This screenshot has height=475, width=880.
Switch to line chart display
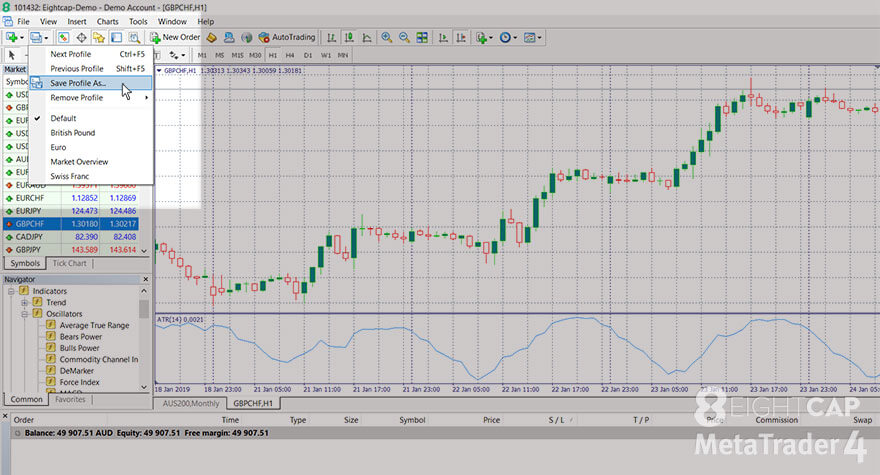pos(366,38)
